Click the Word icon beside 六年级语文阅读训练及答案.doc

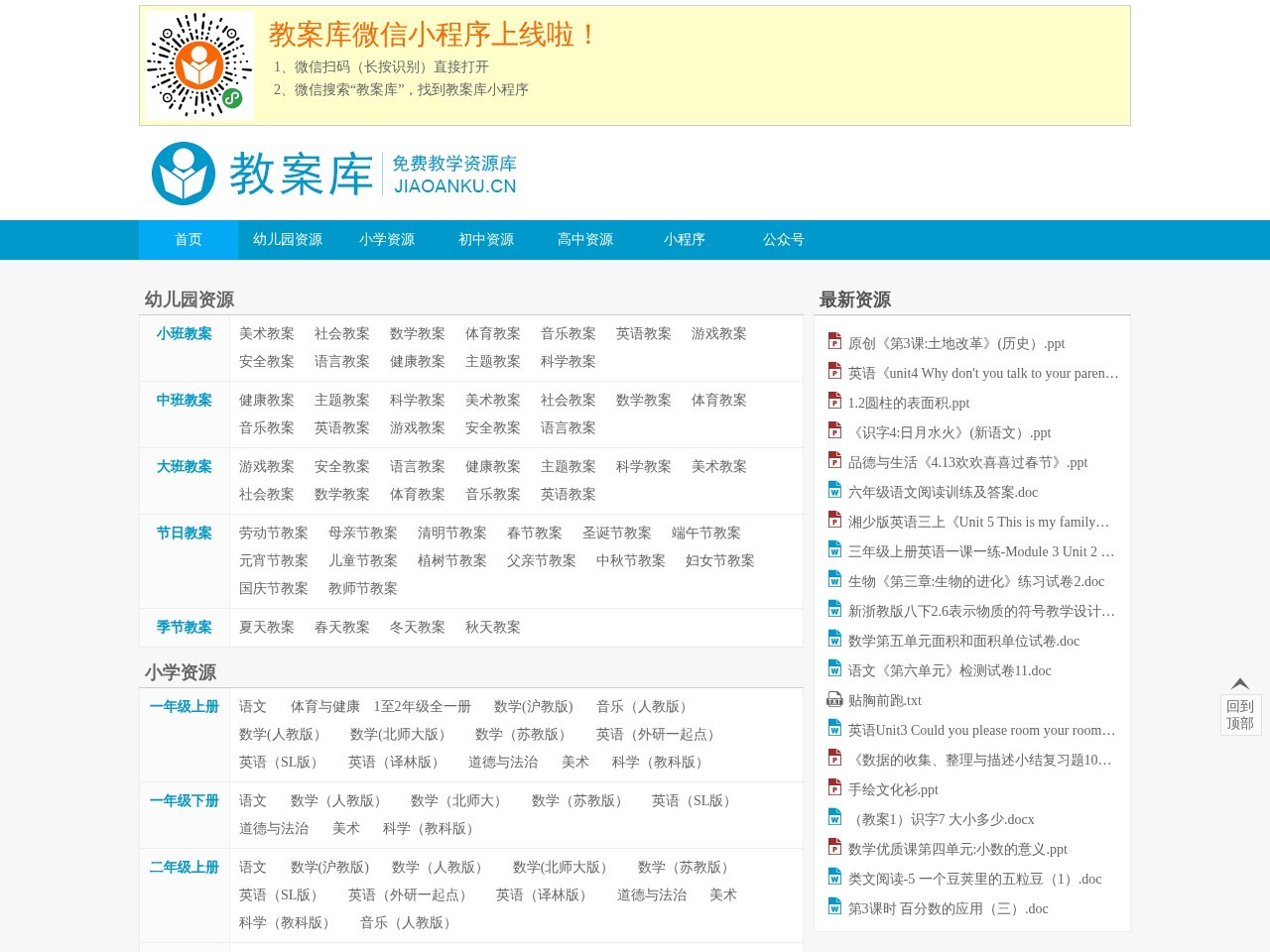834,490
